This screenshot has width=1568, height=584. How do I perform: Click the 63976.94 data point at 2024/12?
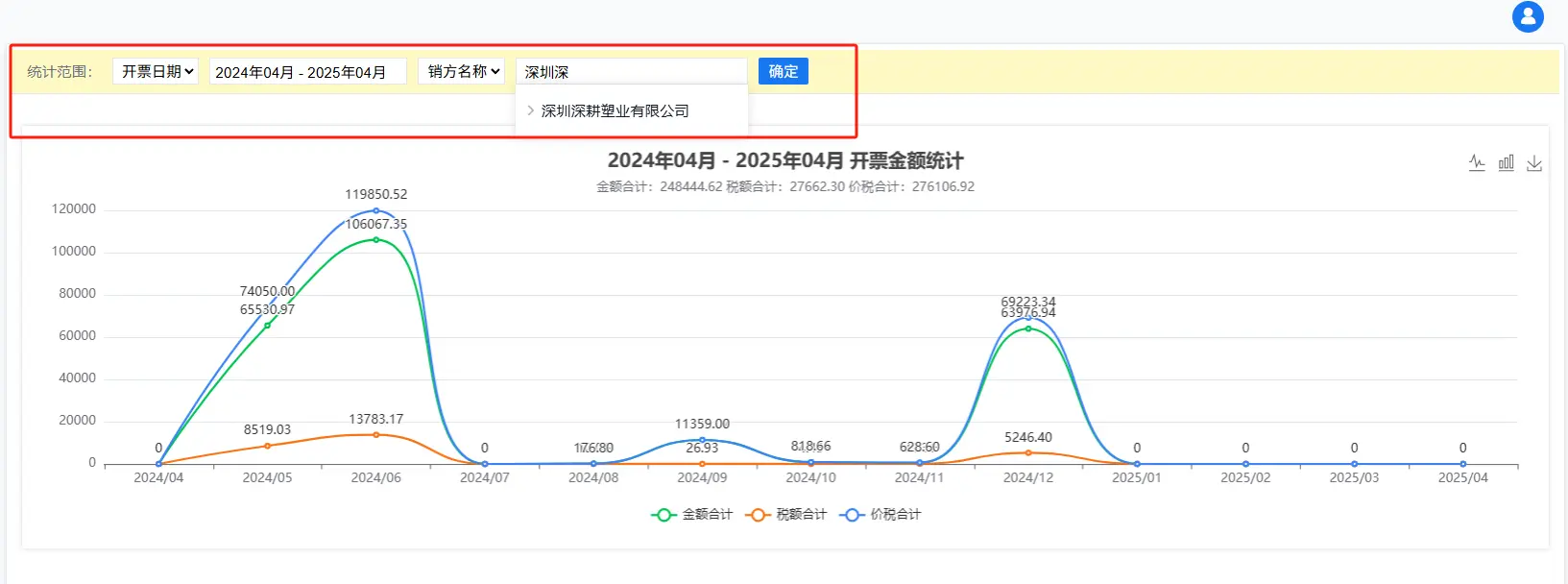1028,328
